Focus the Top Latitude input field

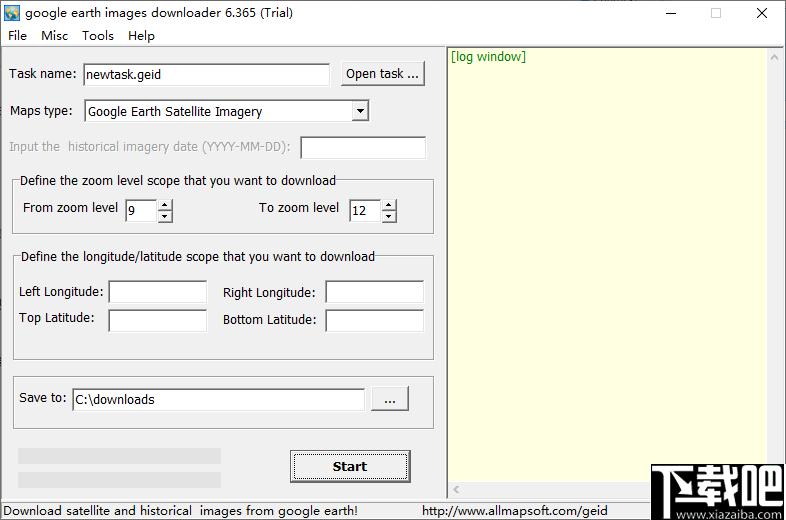(157, 320)
